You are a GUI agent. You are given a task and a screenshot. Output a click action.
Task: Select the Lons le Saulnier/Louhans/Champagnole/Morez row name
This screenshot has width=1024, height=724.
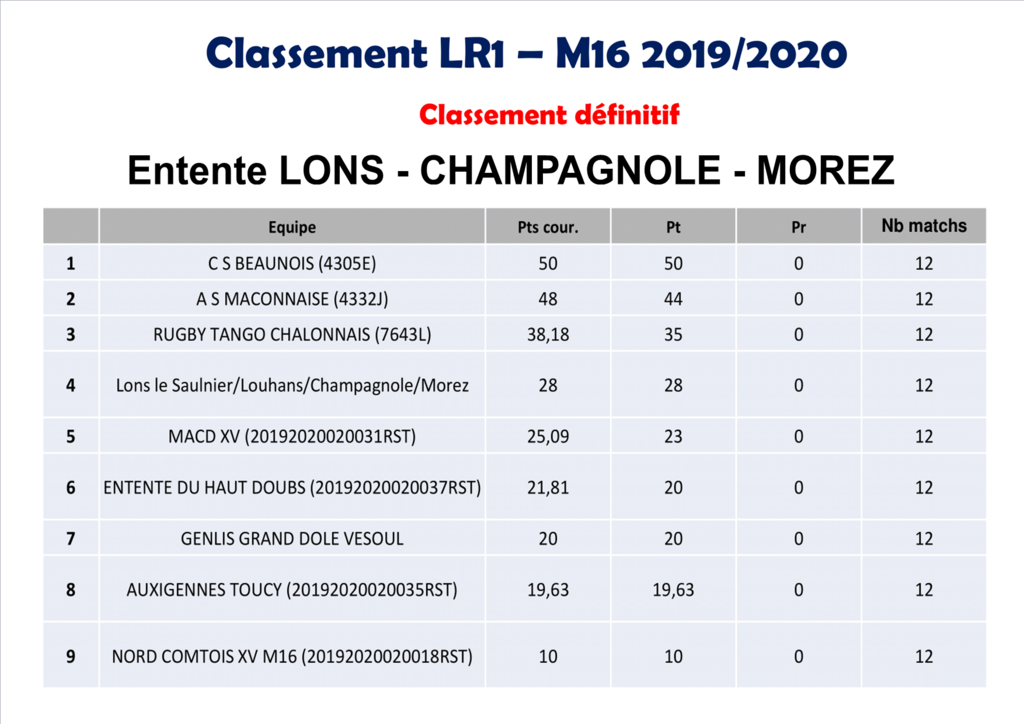[x=292, y=385]
